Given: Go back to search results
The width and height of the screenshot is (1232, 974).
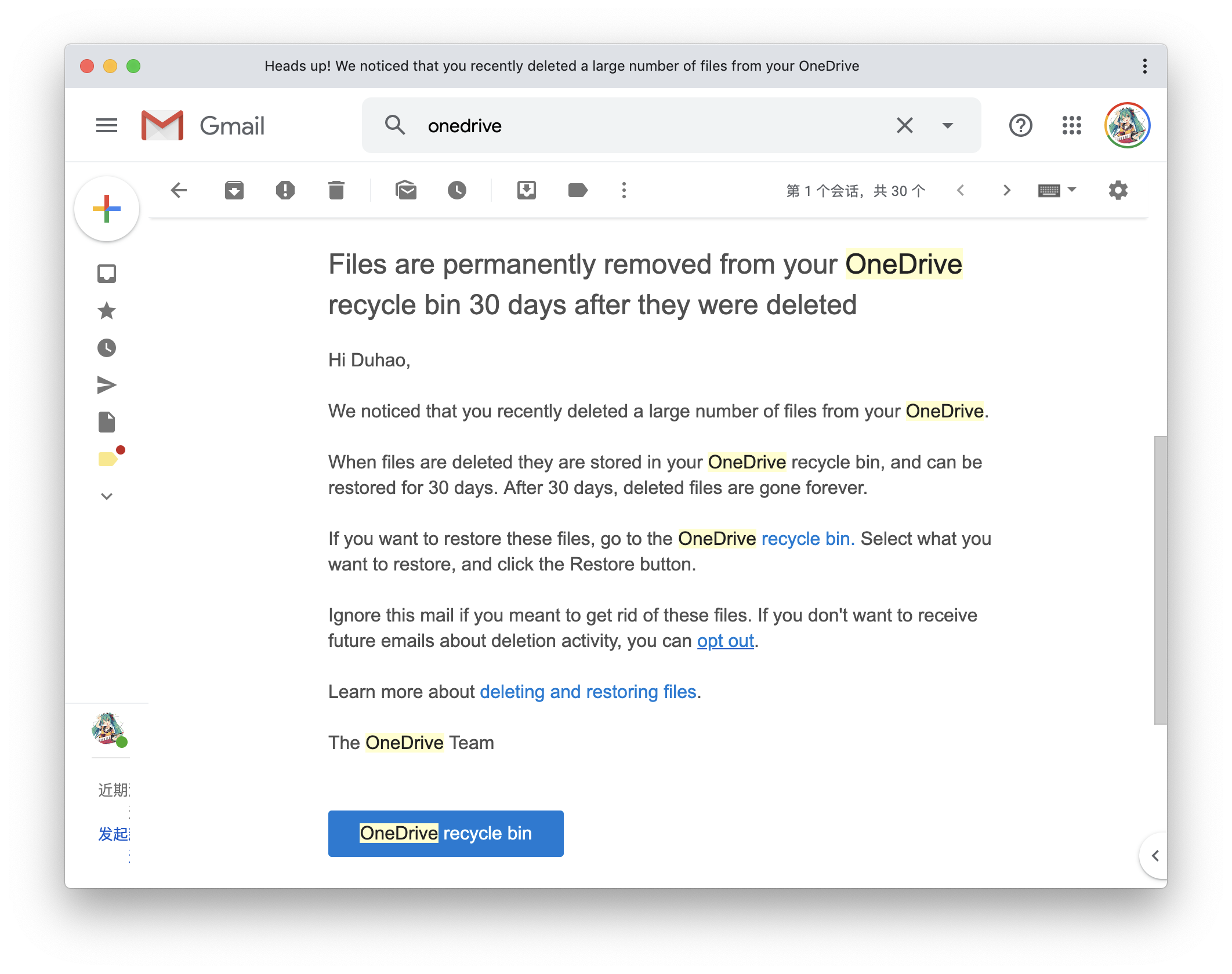Looking at the screenshot, I should coord(179,190).
